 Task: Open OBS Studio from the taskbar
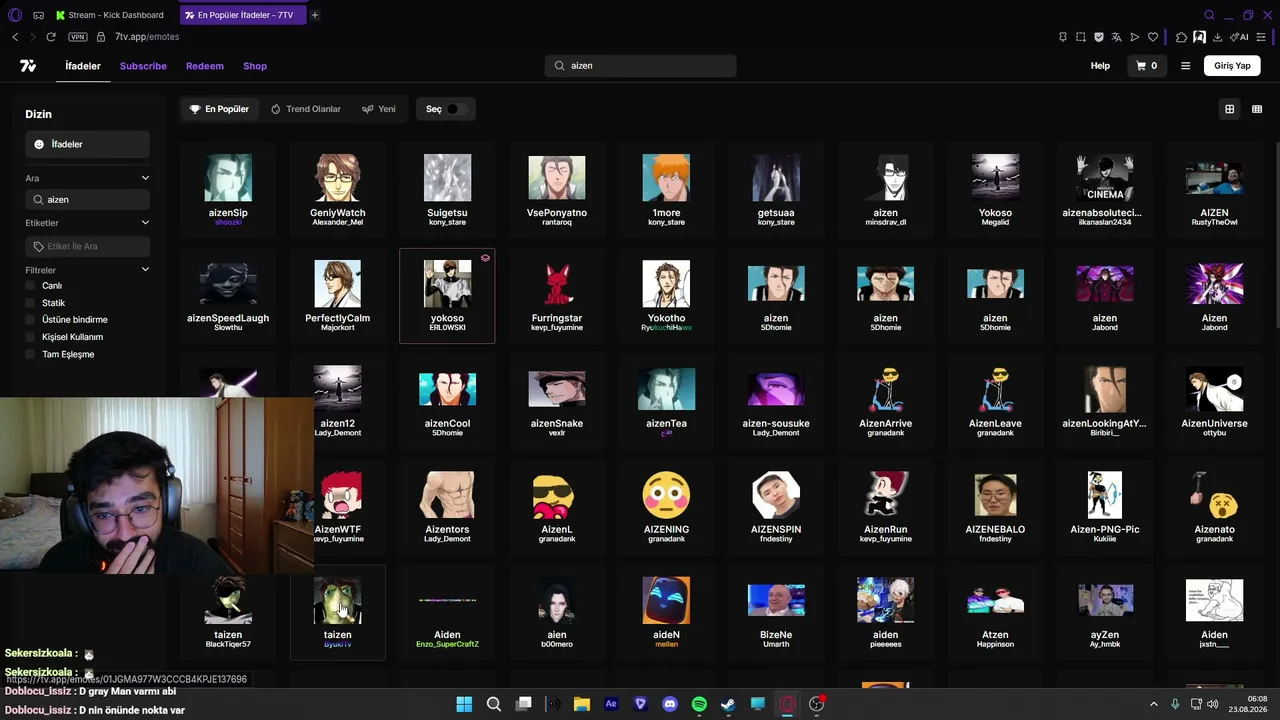pos(817,704)
